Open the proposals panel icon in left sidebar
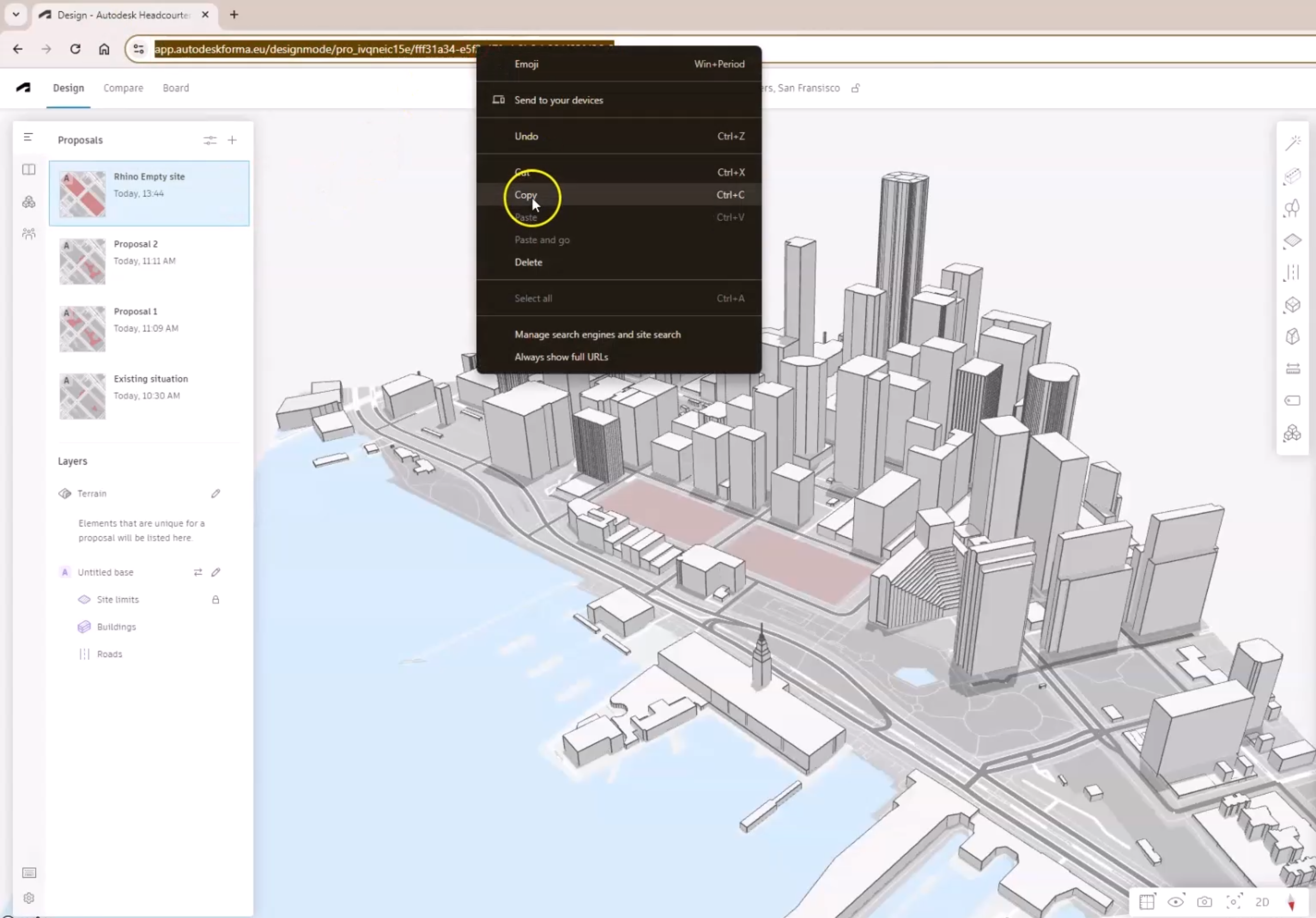1316x918 pixels. 29,170
